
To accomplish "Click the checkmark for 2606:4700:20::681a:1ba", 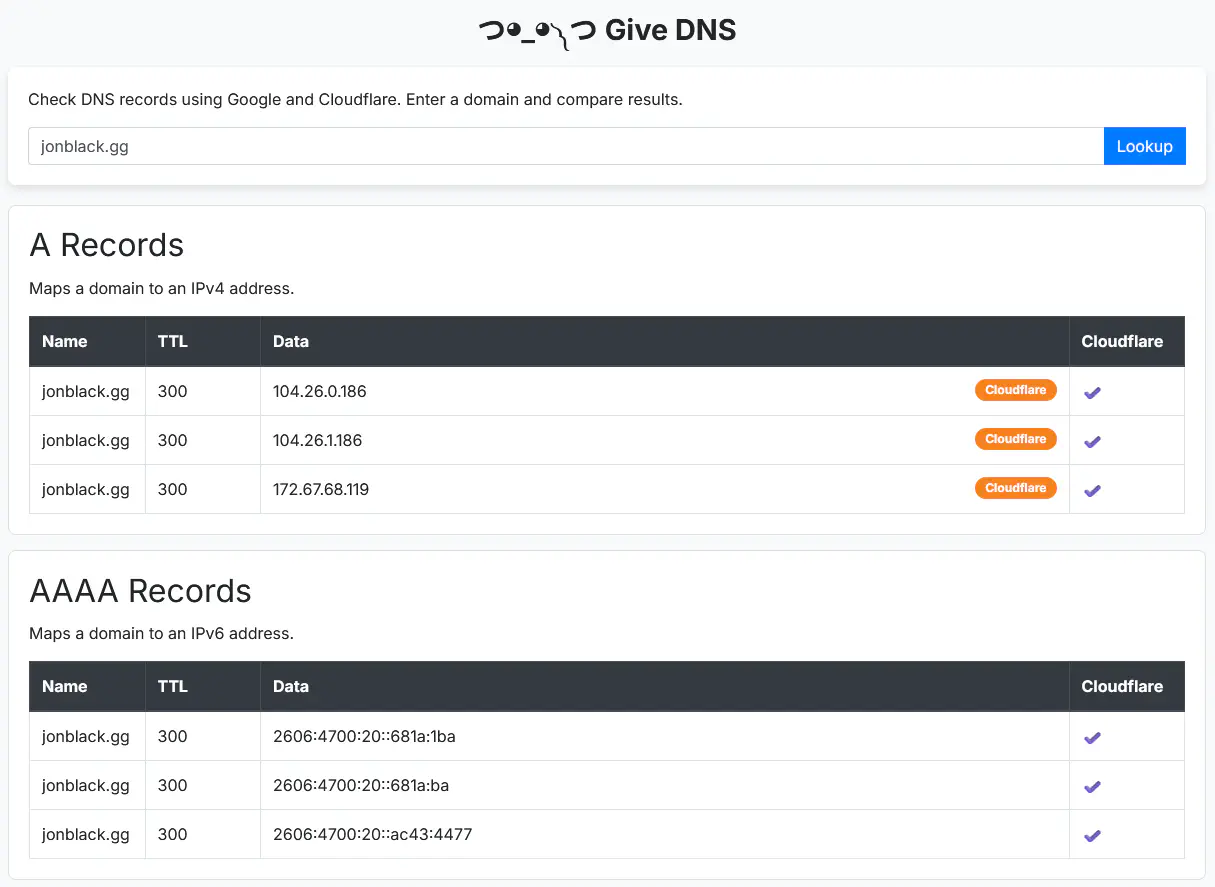I will (x=1092, y=738).
